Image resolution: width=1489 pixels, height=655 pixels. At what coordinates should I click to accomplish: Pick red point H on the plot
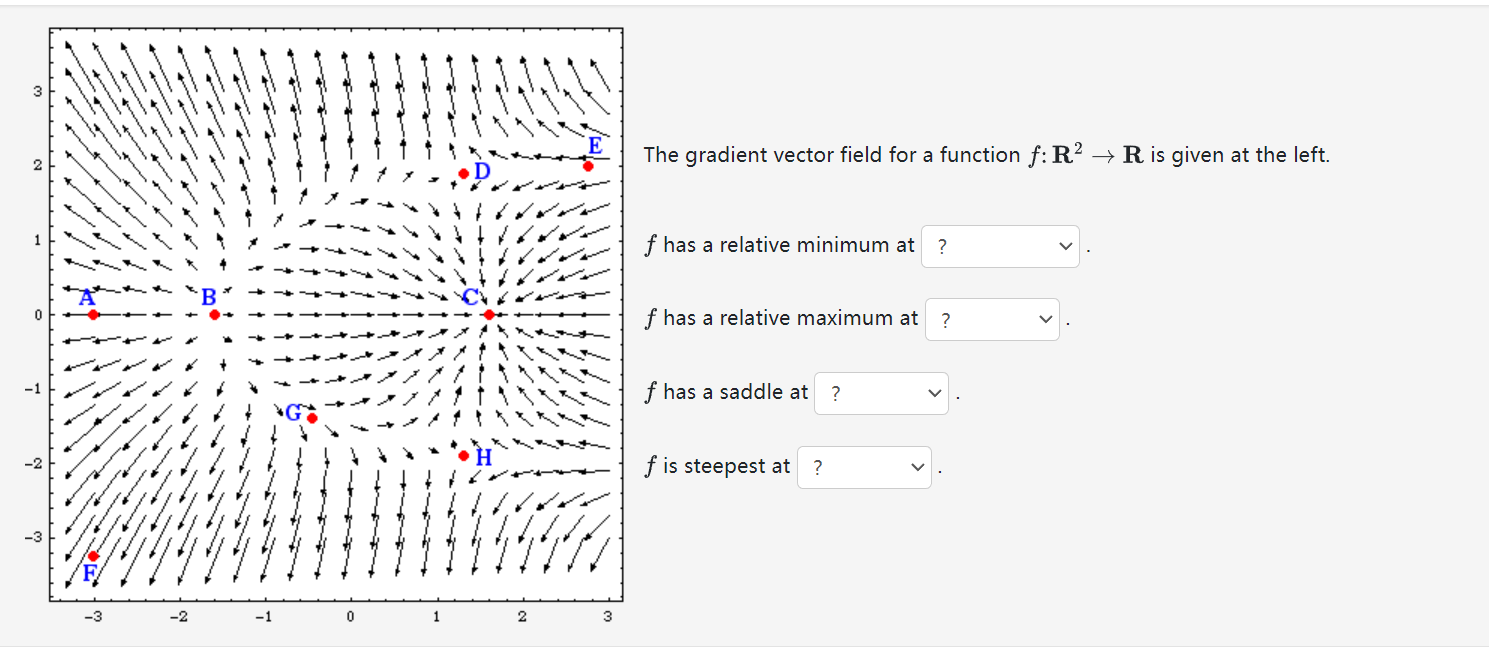464,456
